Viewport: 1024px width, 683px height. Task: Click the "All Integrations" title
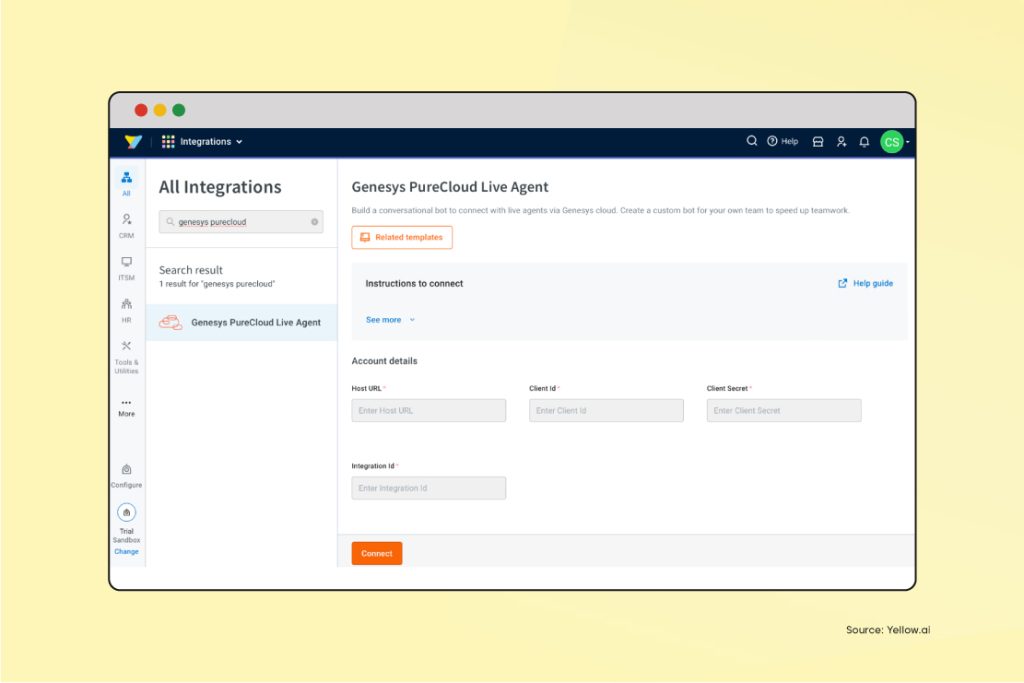220,187
